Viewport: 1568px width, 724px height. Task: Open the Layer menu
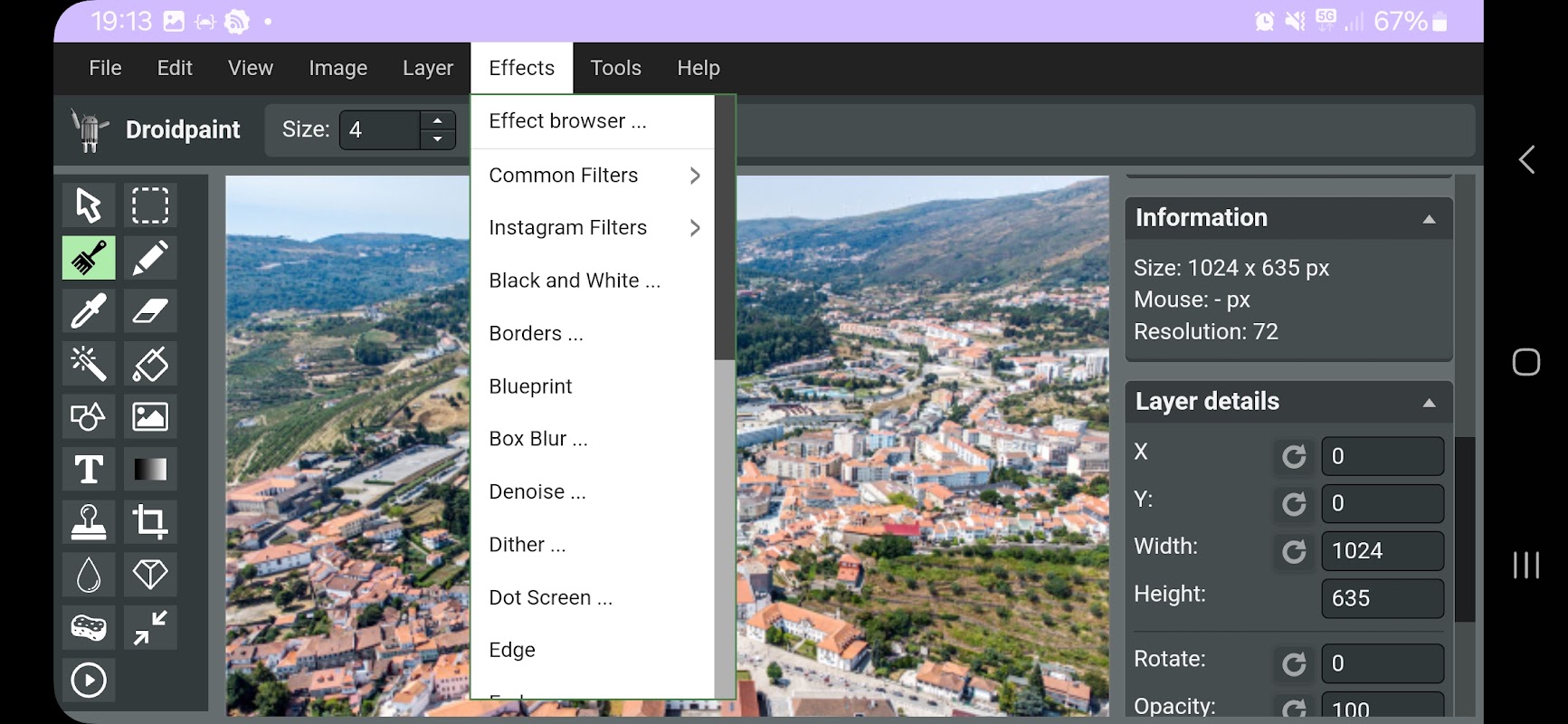pyautogui.click(x=428, y=68)
